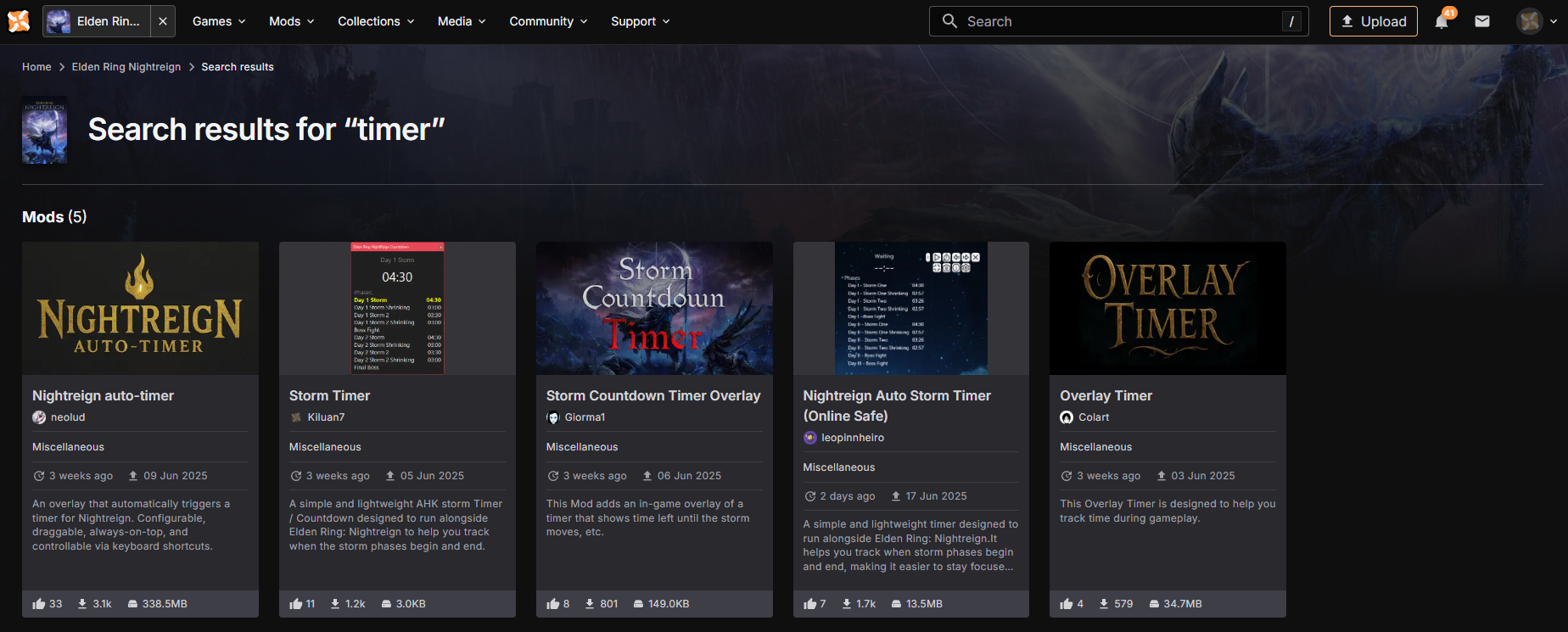Click upload date icon for 06 Jun 2025

647,476
